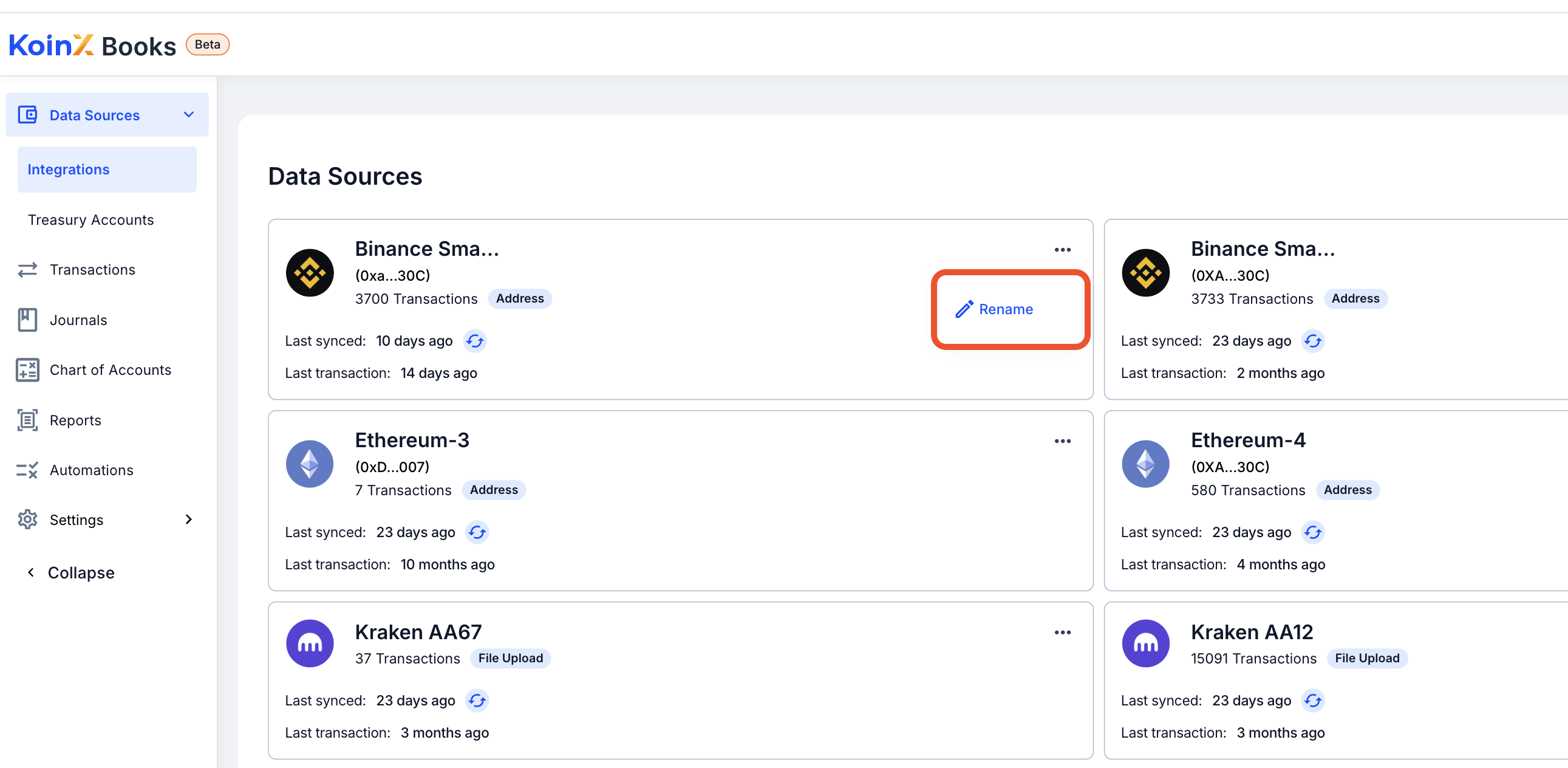Click '14 days ago' last transaction text
This screenshot has height=768, width=1568.
point(438,373)
